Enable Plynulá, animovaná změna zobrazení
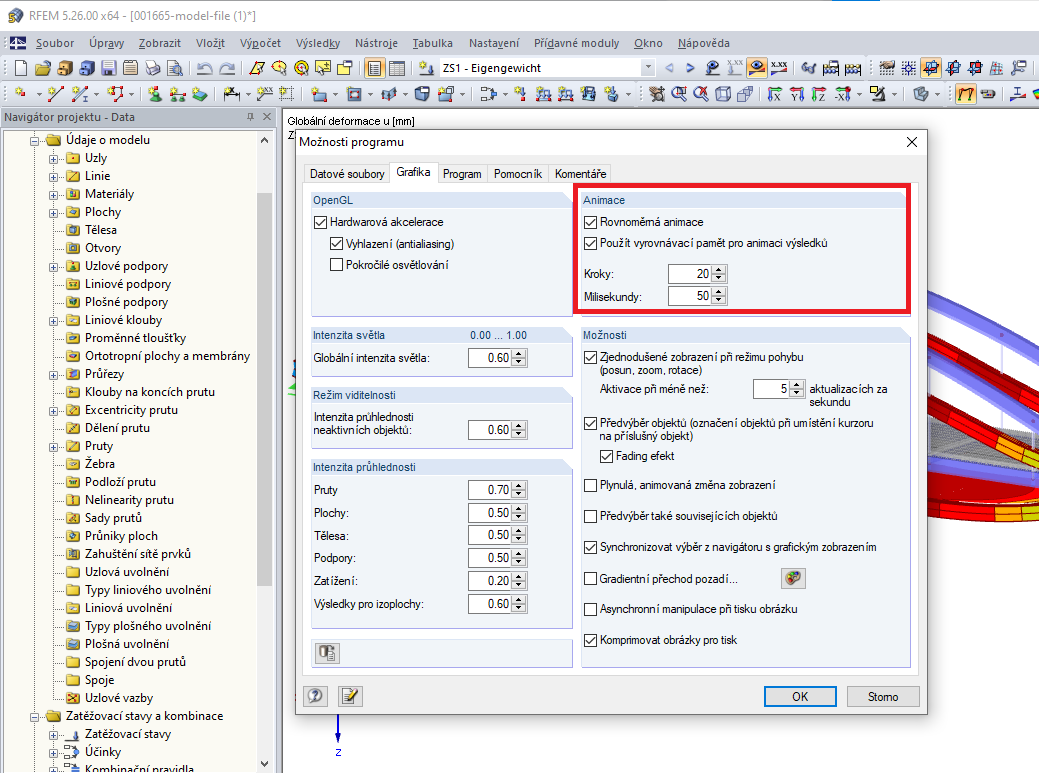The image size is (1039, 773). click(x=590, y=486)
